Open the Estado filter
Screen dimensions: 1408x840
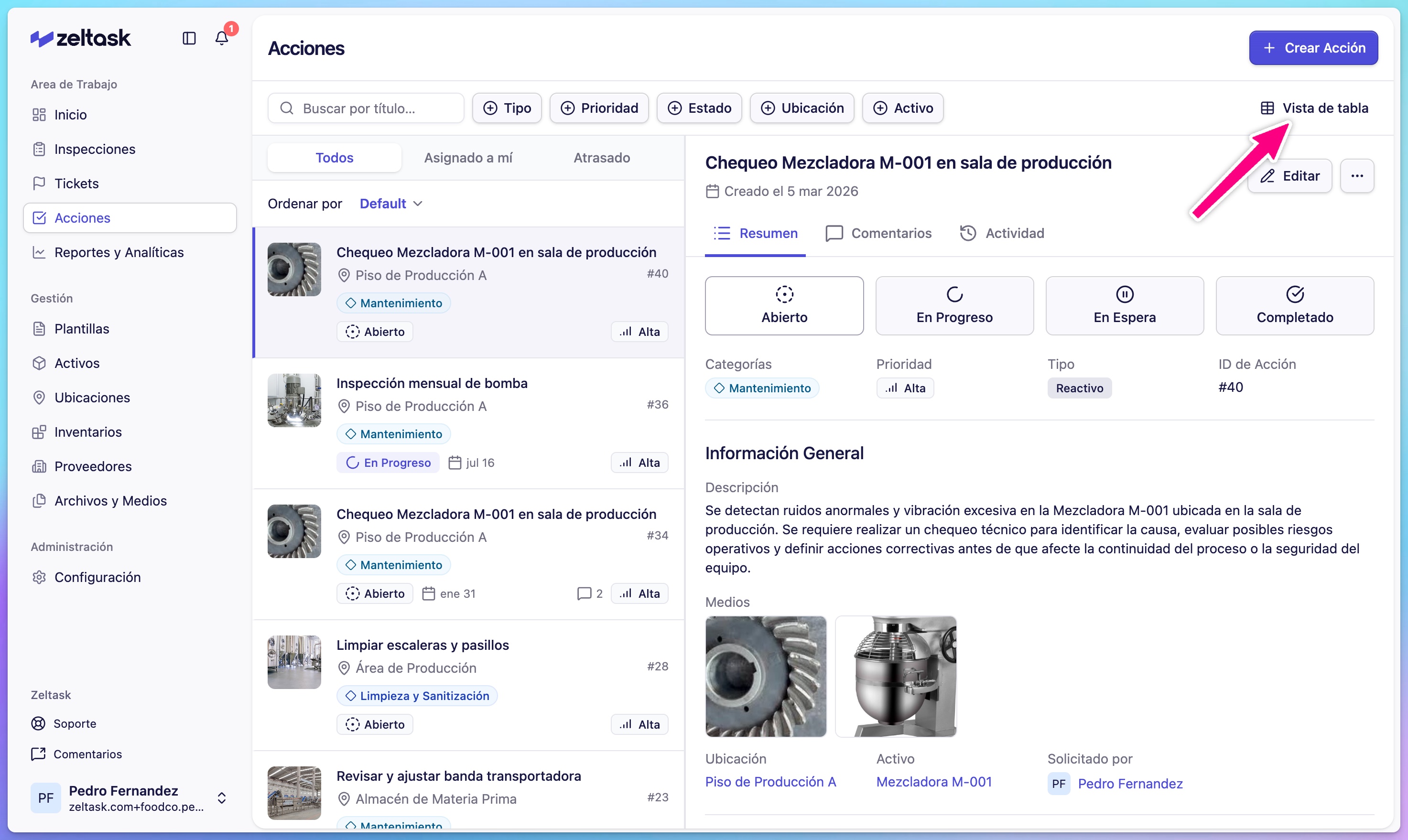pos(699,108)
